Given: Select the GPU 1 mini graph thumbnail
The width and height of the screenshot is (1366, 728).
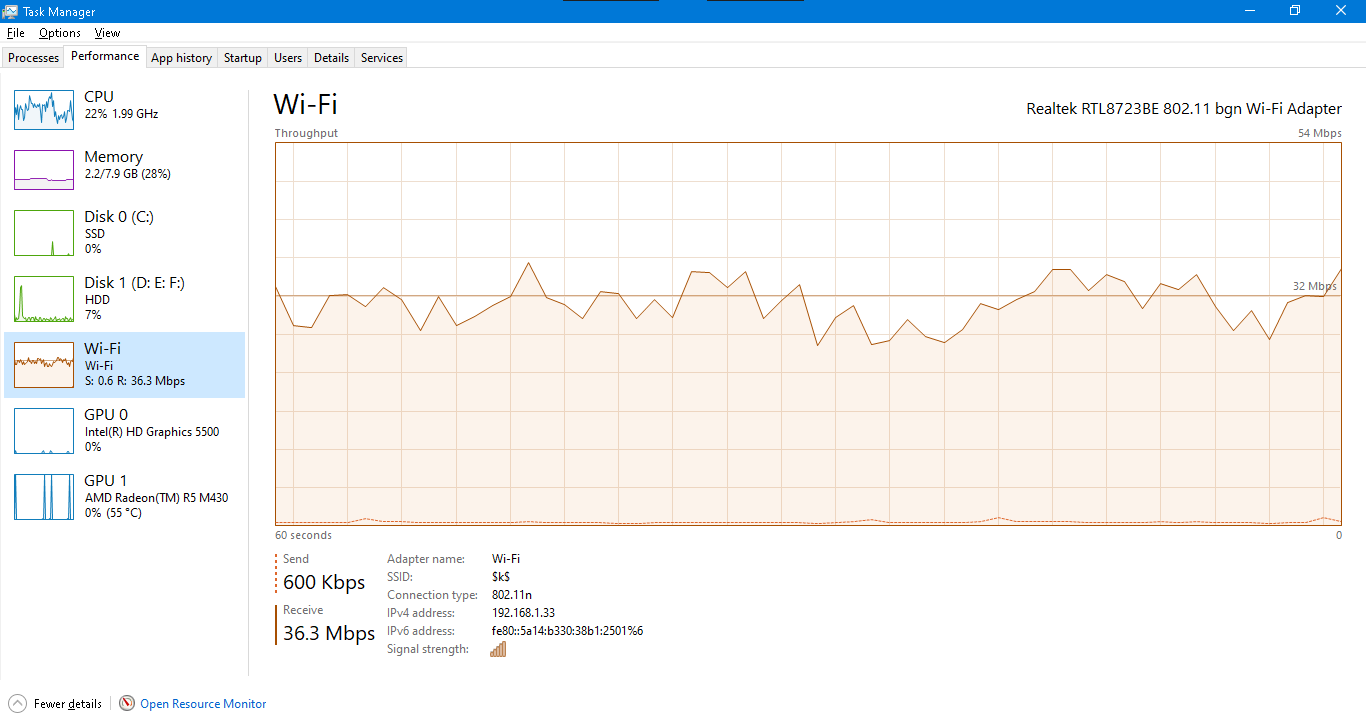Looking at the screenshot, I should (44, 496).
